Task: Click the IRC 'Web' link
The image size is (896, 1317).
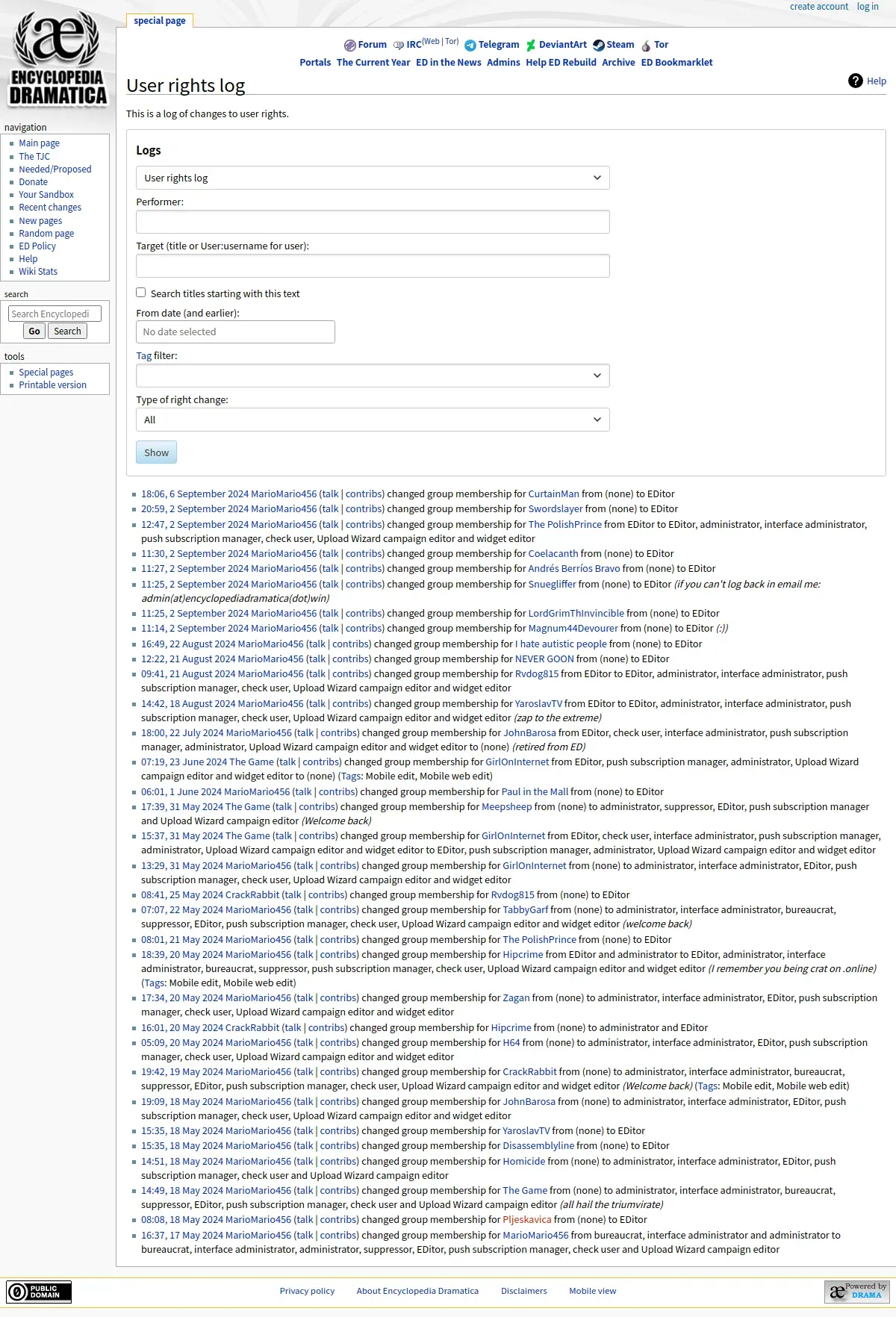Action: click(x=432, y=42)
